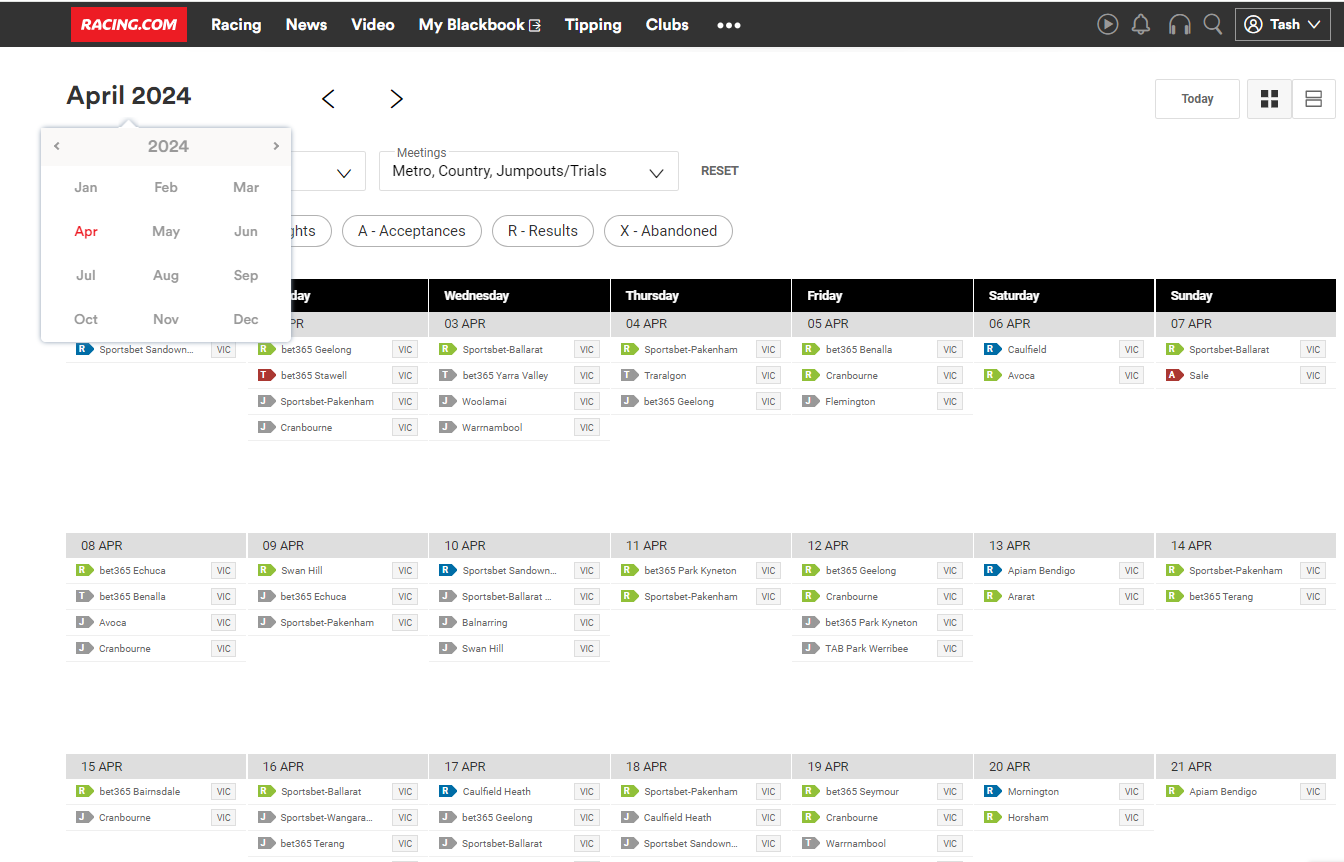Image resolution: width=1344 pixels, height=862 pixels.
Task: Open the notifications bell icon
Action: coord(1140,24)
